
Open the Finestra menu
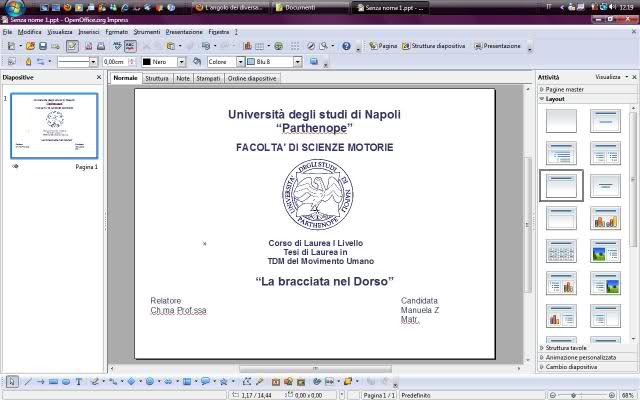pos(219,32)
